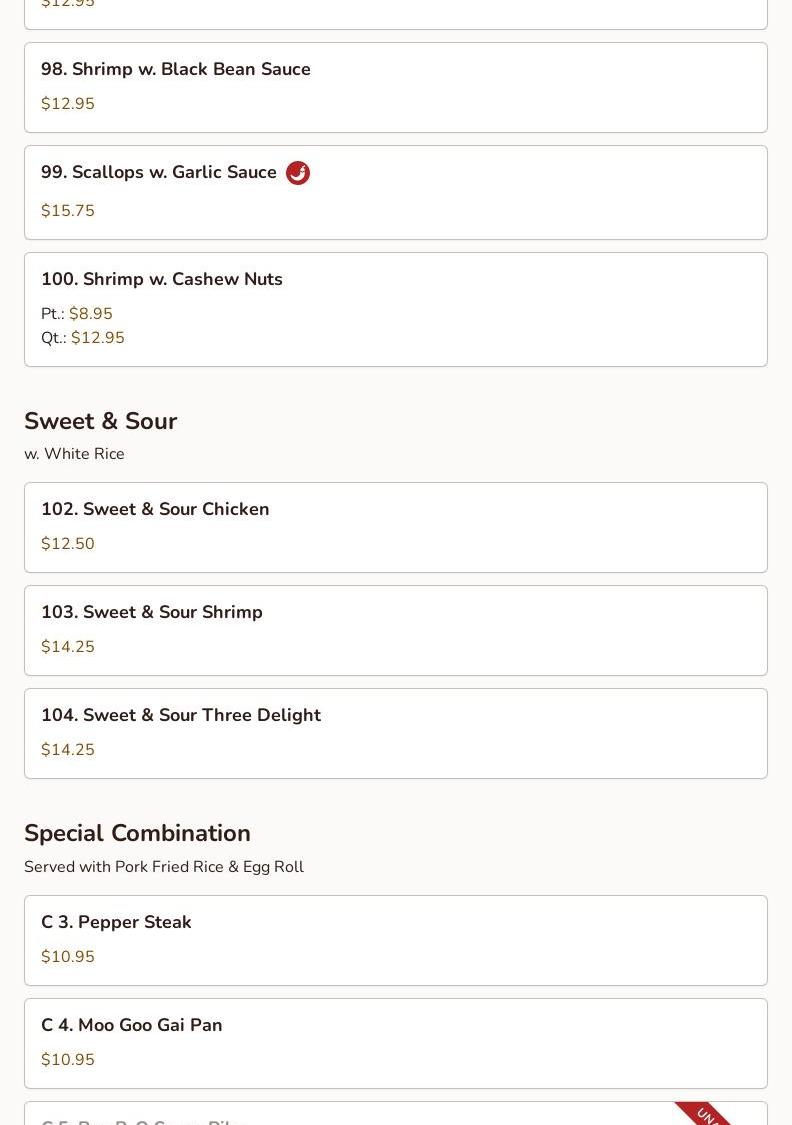This screenshot has width=792, height=1125.
Task: Click Served with Pork Fried Rice description
Action: tap(164, 867)
